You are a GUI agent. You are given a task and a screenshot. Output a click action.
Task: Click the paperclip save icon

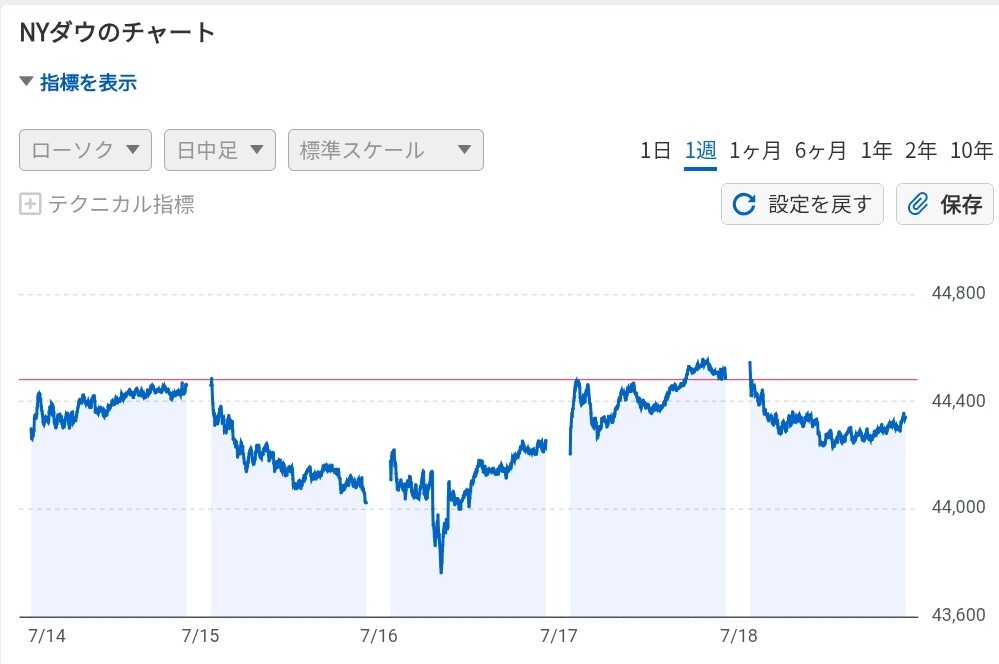point(917,205)
